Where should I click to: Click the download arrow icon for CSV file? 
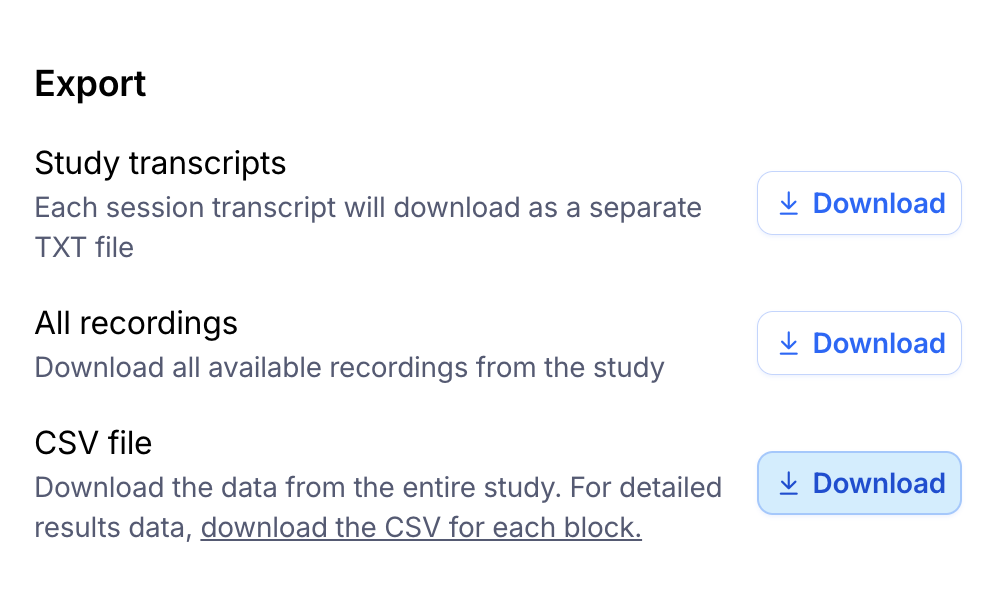click(788, 484)
